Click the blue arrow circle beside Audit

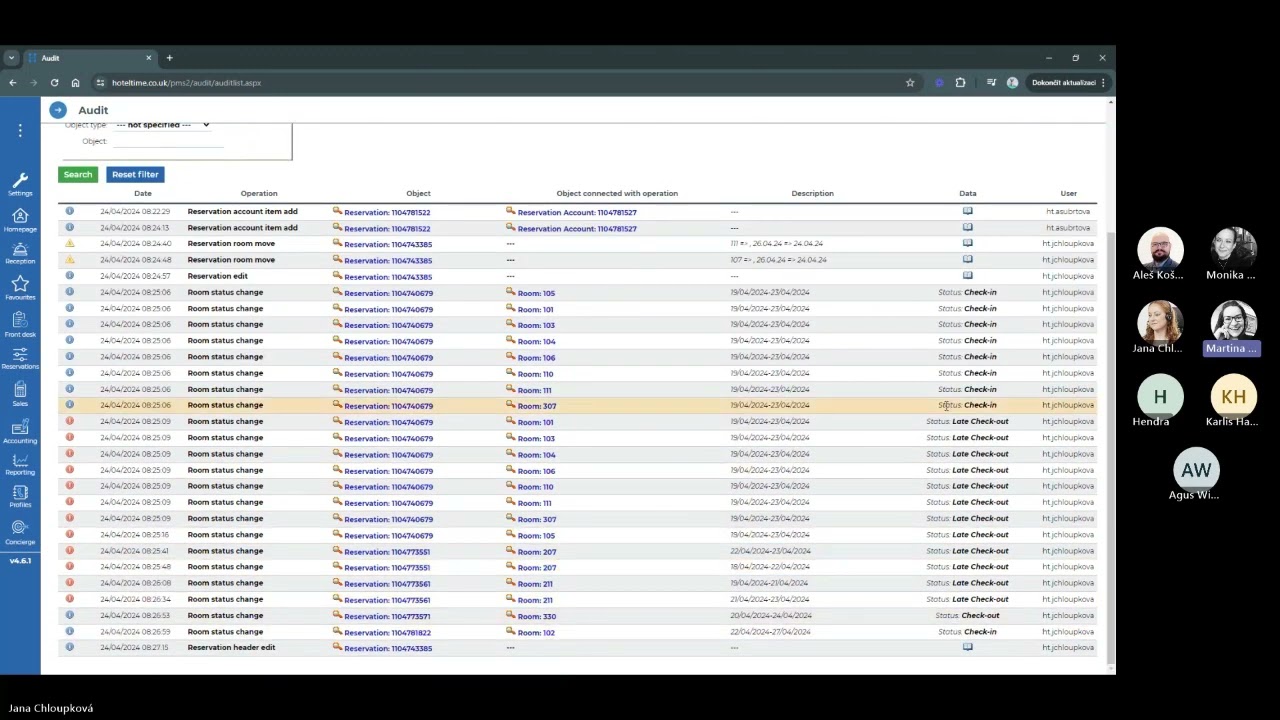[x=57, y=110]
